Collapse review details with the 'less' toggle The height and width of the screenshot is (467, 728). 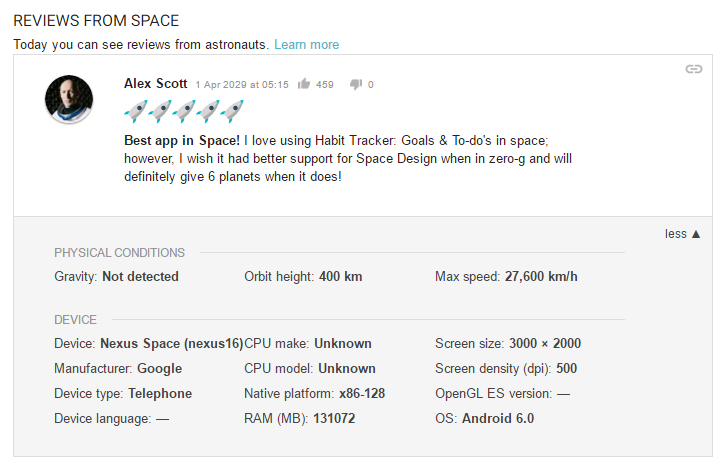coord(682,234)
